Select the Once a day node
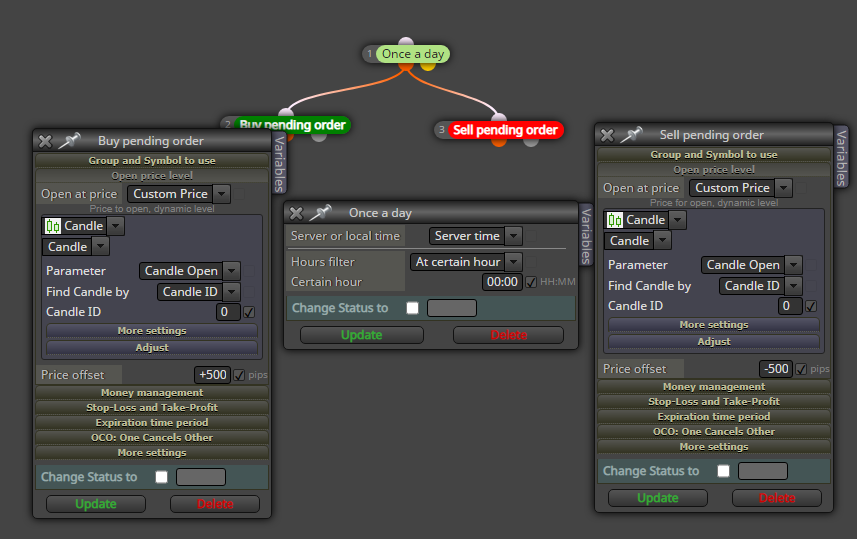This screenshot has height=539, width=857. tap(413, 54)
